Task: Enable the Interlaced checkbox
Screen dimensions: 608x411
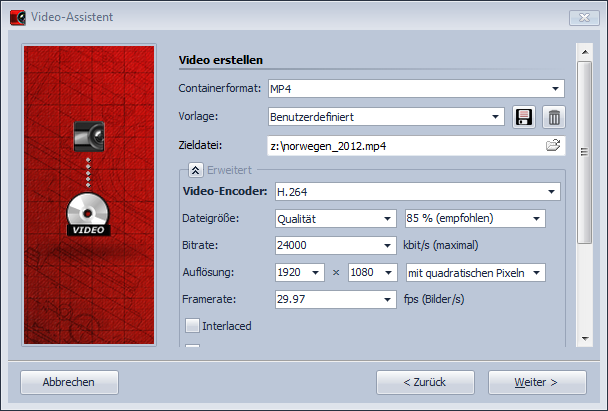Action: coord(193,325)
